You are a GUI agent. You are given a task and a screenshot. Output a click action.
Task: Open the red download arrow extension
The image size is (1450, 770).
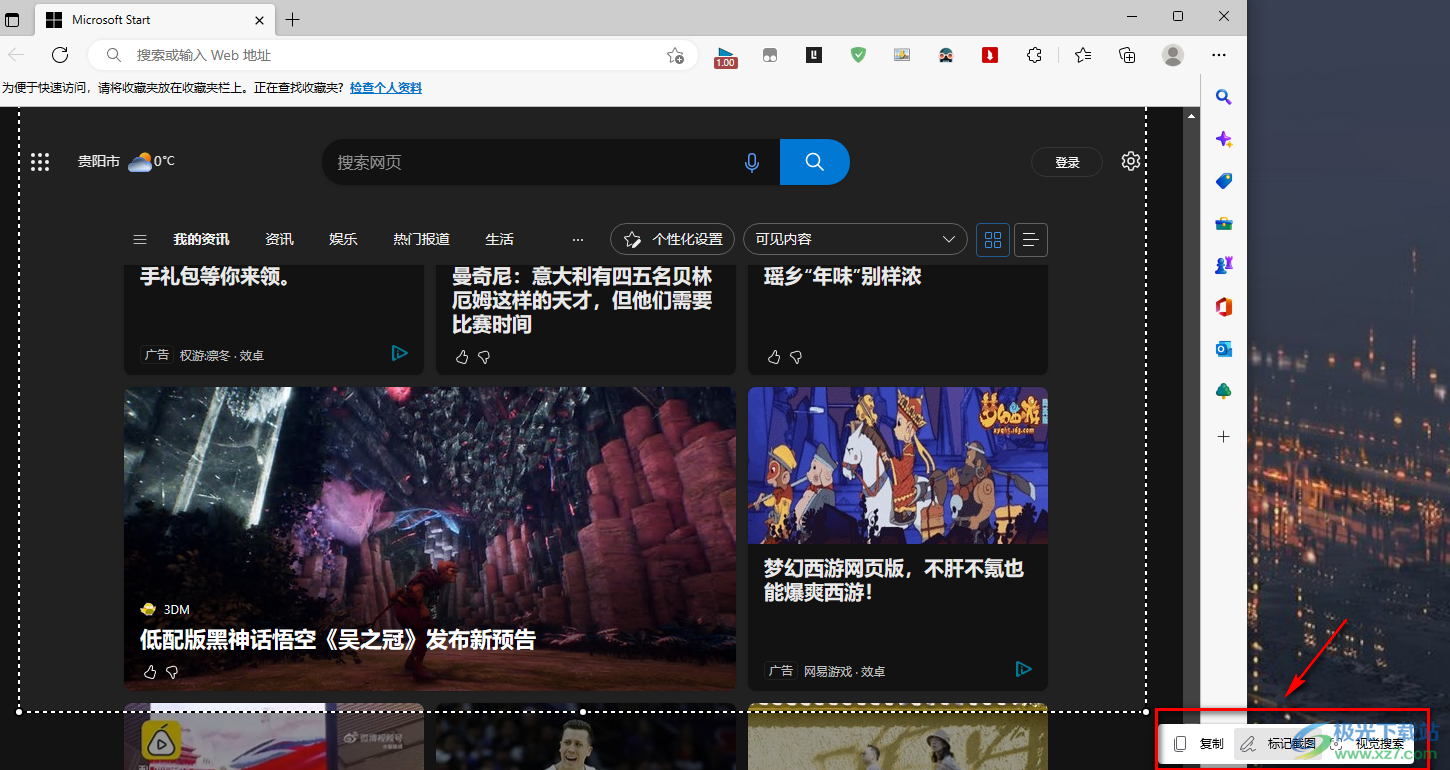[x=990, y=55]
